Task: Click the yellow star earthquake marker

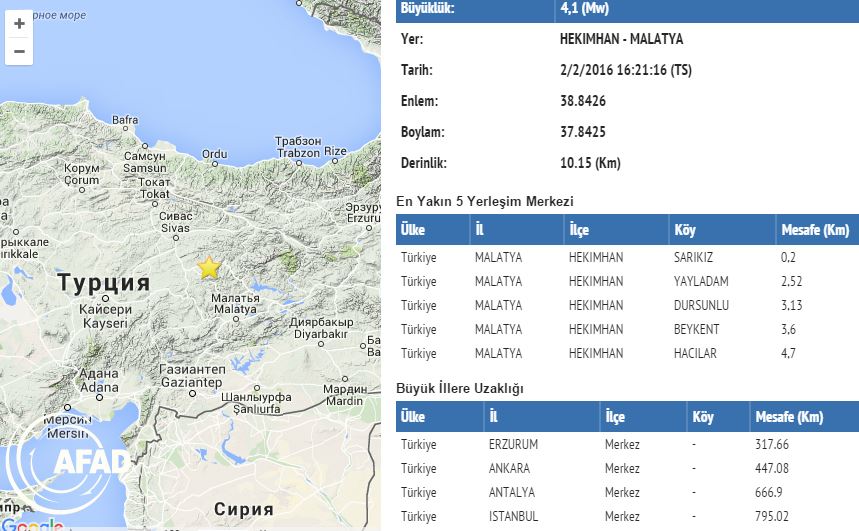Action: pos(209,267)
